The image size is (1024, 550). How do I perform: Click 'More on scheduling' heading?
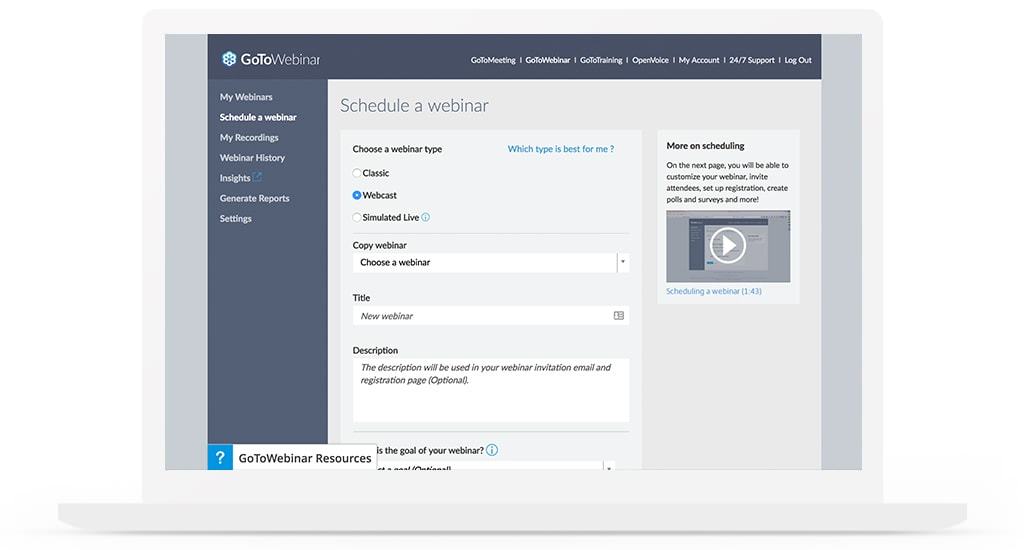tap(705, 146)
